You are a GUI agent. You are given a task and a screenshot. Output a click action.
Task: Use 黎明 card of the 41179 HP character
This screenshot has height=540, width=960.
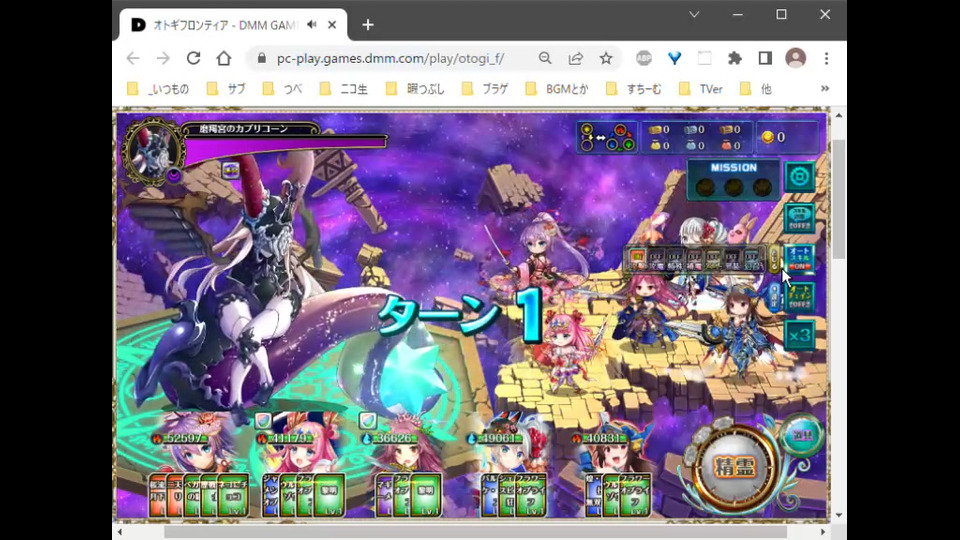coord(329,495)
